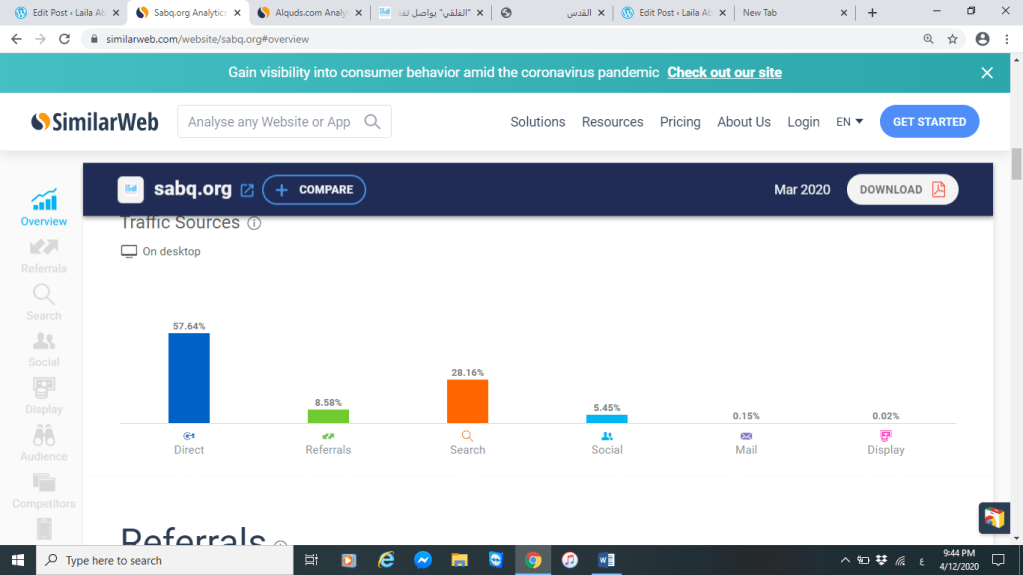This screenshot has height=575, width=1023.
Task: Go to Referrals in the left sidebar
Action: click(x=44, y=254)
